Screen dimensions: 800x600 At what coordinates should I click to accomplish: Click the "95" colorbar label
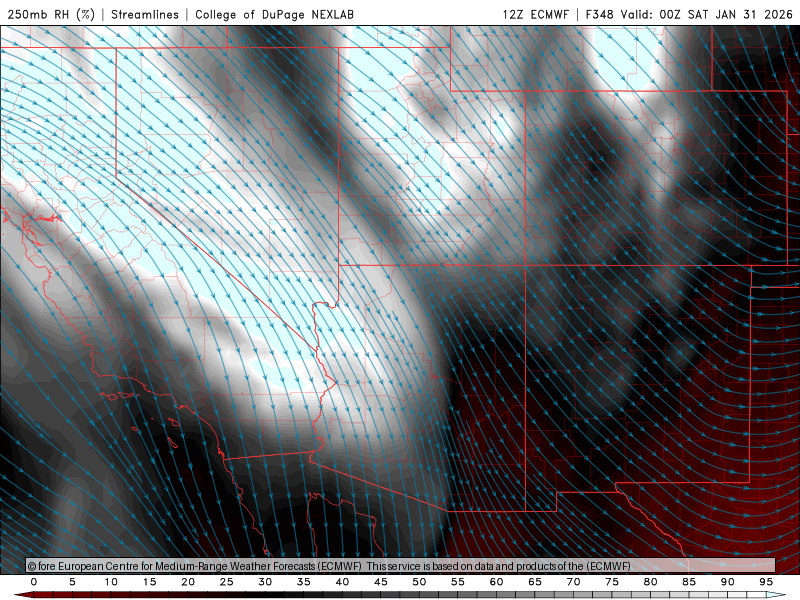point(766,582)
